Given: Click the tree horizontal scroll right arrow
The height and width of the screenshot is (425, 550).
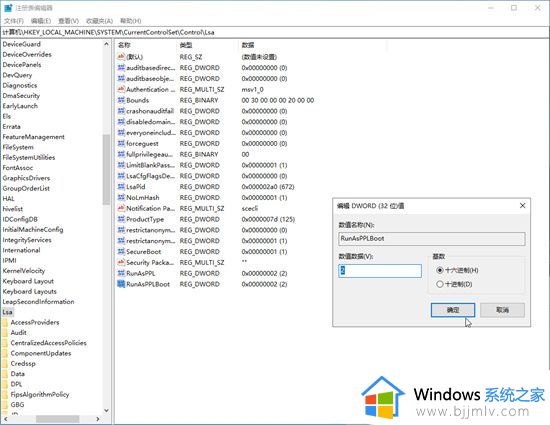Looking at the screenshot, I should pyautogui.click(x=98, y=419).
